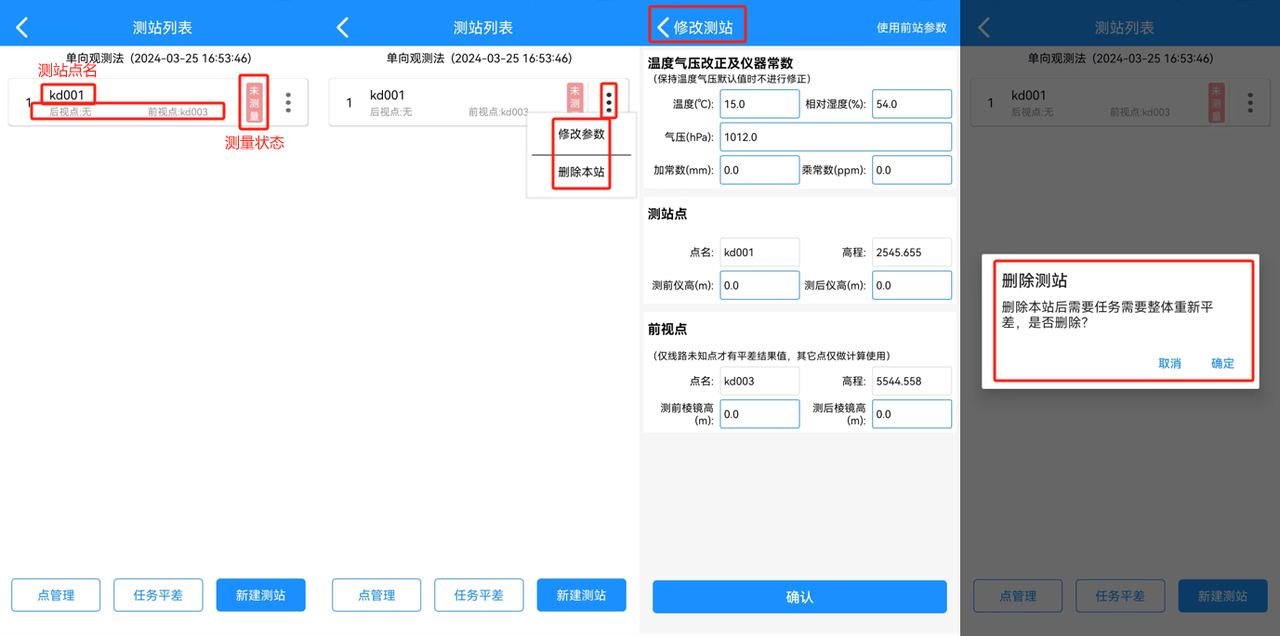1280x636 pixels.
Task: Click the 气压(hPa) field showing 1012.0
Action: (x=834, y=137)
